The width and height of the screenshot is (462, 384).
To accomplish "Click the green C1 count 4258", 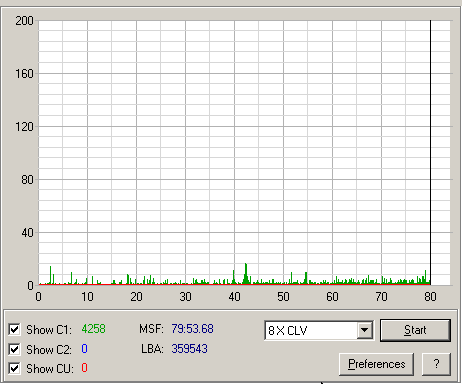I will coord(94,329).
